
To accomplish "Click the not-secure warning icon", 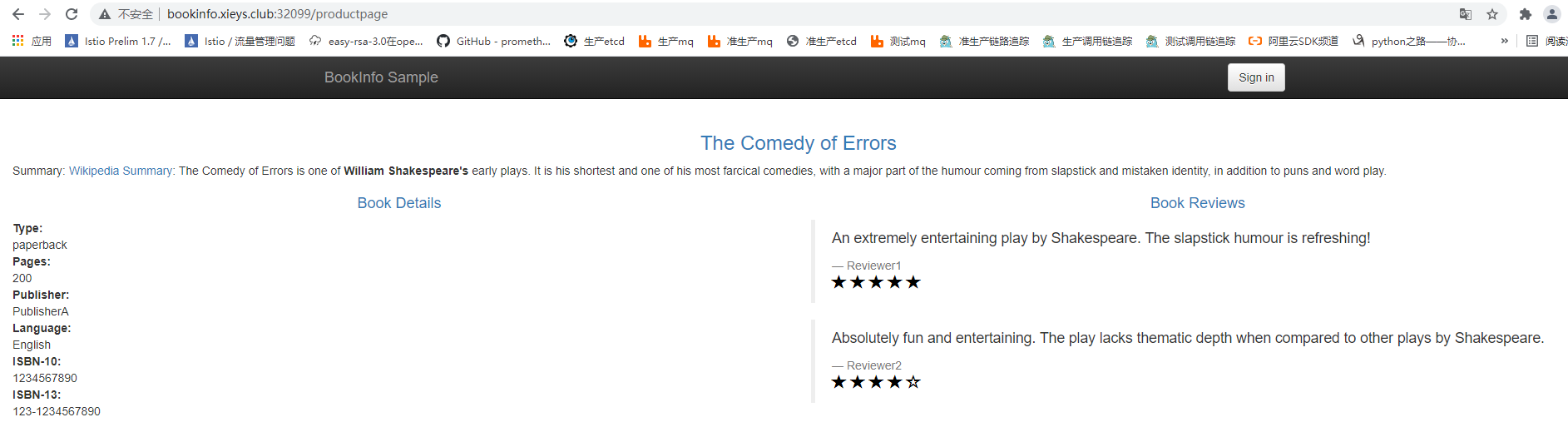I will pyautogui.click(x=105, y=14).
